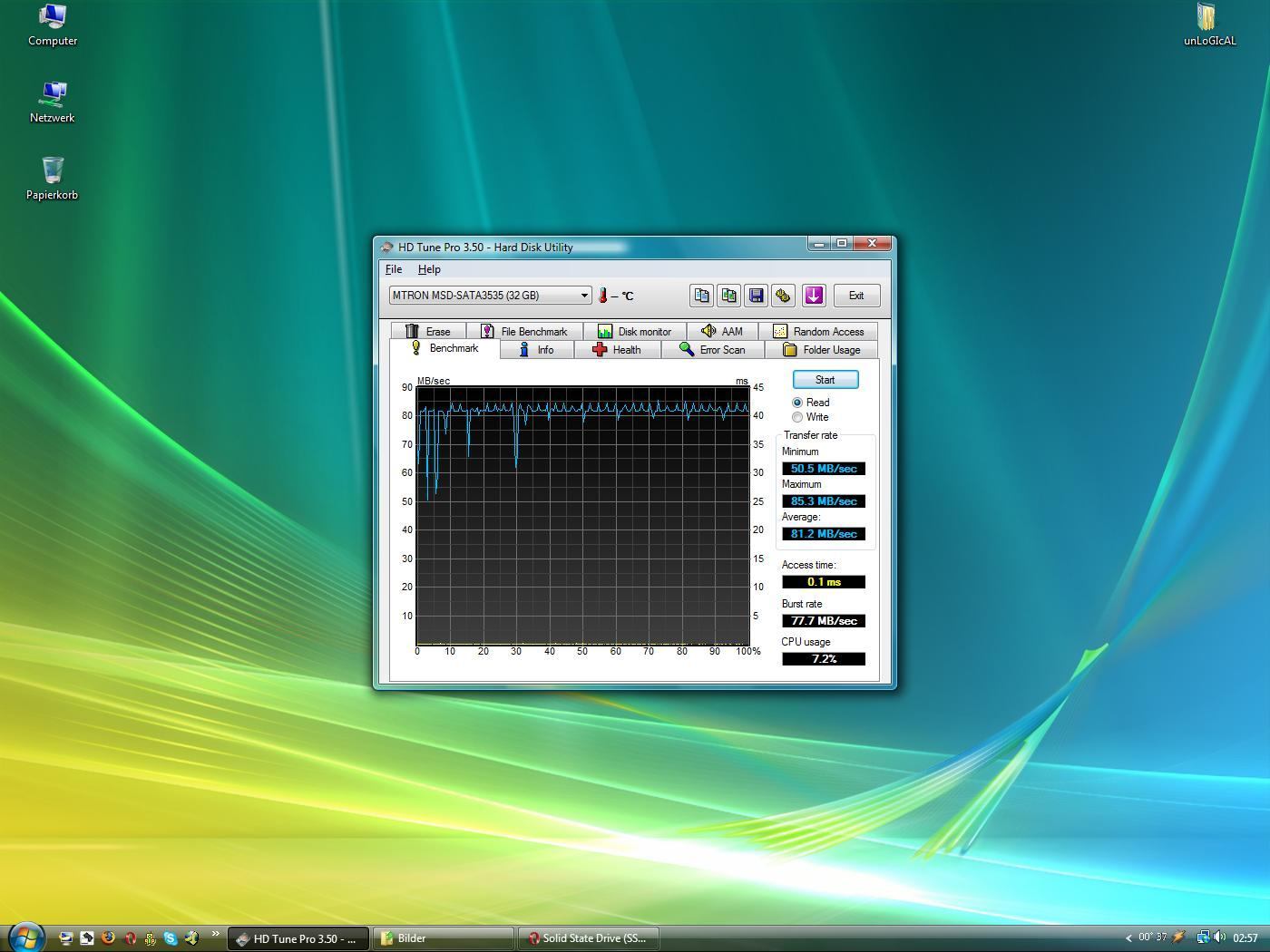
Task: Switch to the Info tab
Action: coord(537,350)
